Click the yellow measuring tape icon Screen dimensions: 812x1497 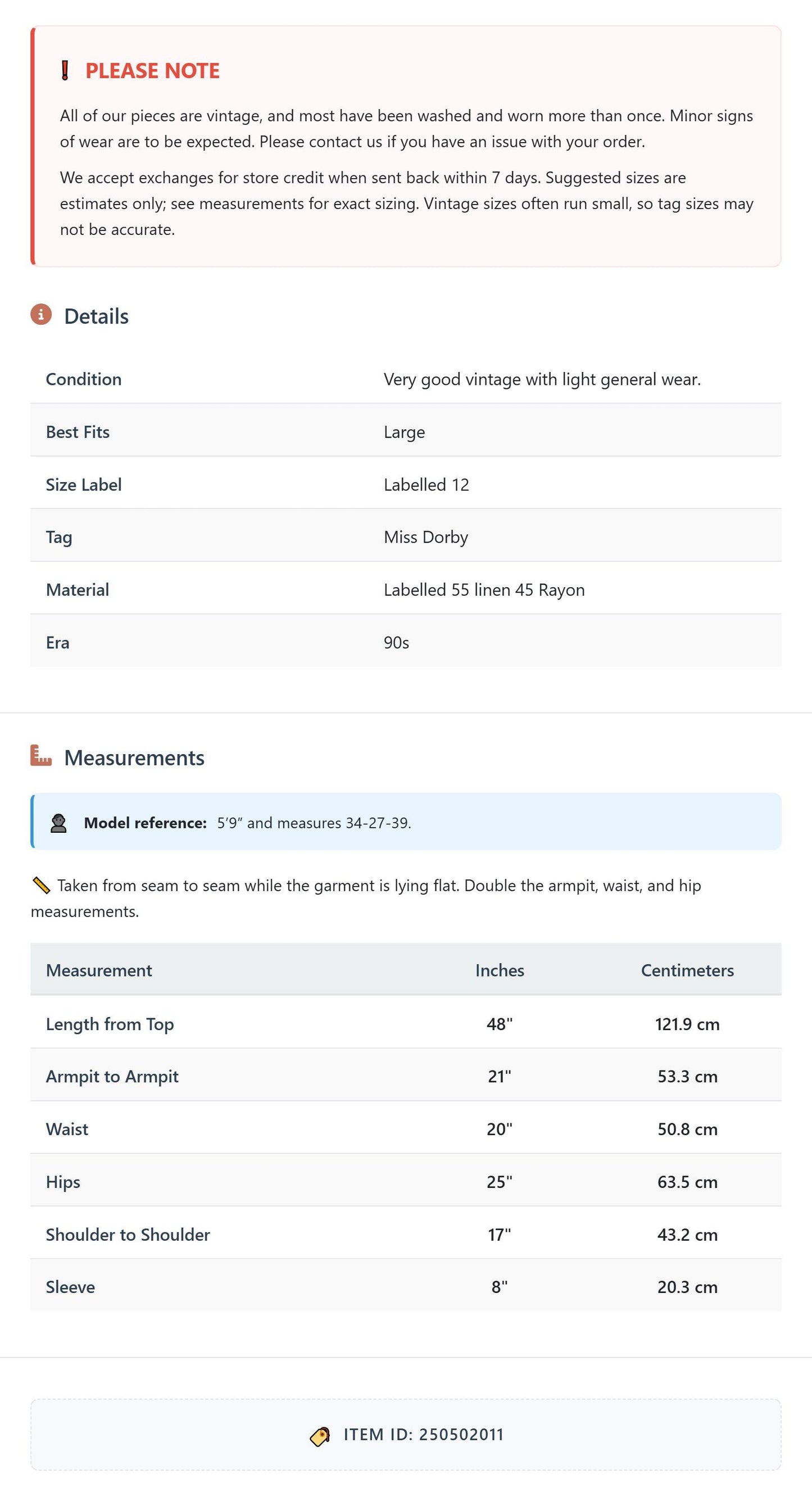point(40,886)
